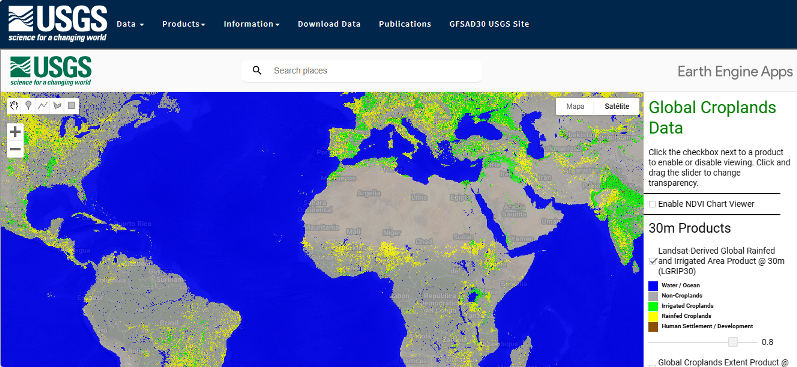Viewport: 797px width, 367px height.
Task: Click the Global Croplands Extent Product label
Action: pos(723,362)
